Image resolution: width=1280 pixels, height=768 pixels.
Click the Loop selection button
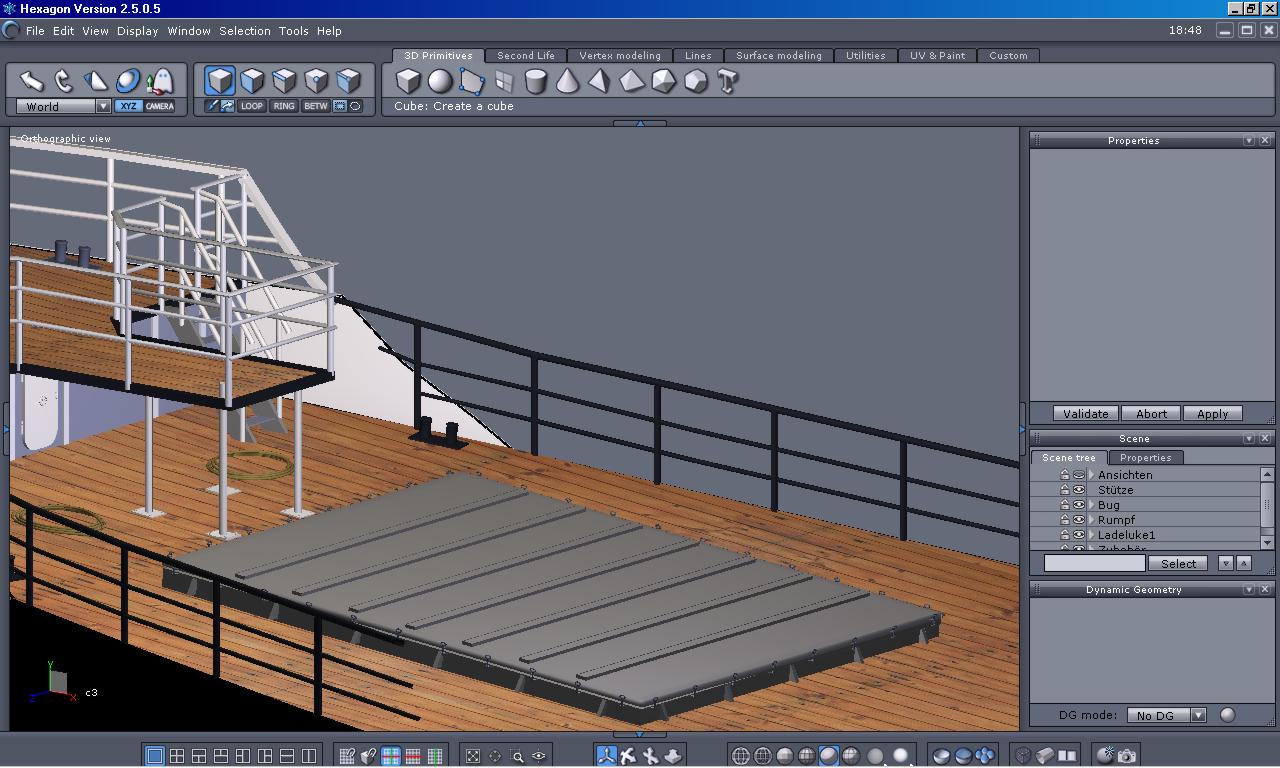[252, 106]
